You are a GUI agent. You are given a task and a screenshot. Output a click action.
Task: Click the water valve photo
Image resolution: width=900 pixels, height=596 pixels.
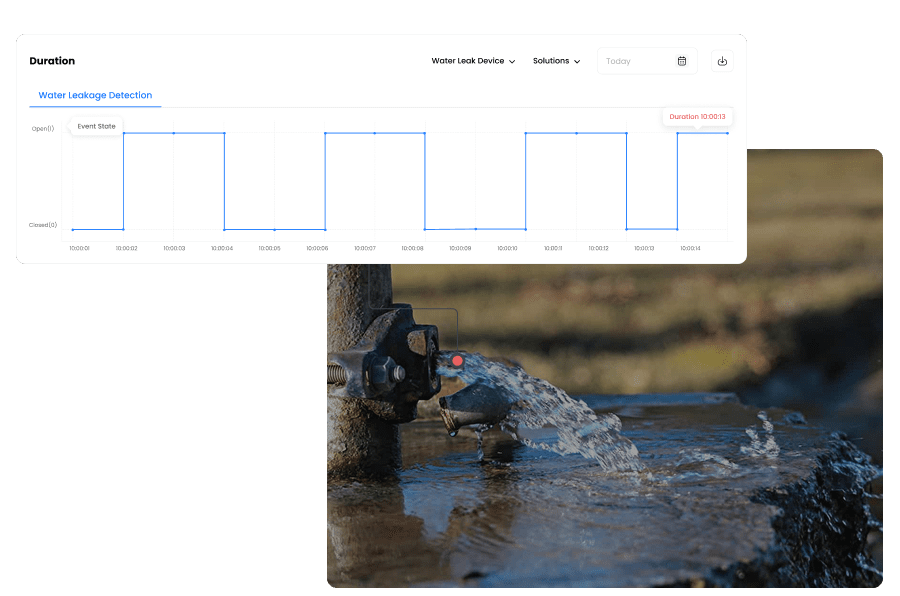[650, 450]
